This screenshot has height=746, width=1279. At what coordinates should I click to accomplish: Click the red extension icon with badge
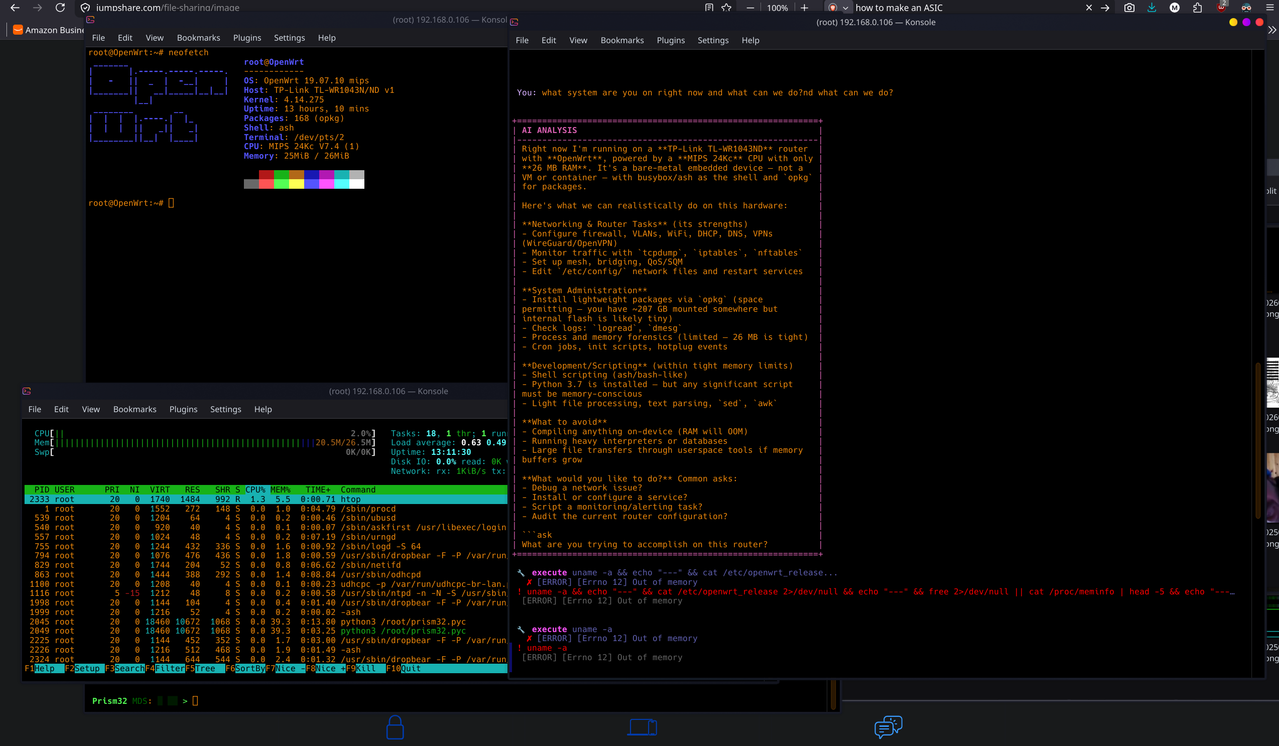(x=1223, y=6)
